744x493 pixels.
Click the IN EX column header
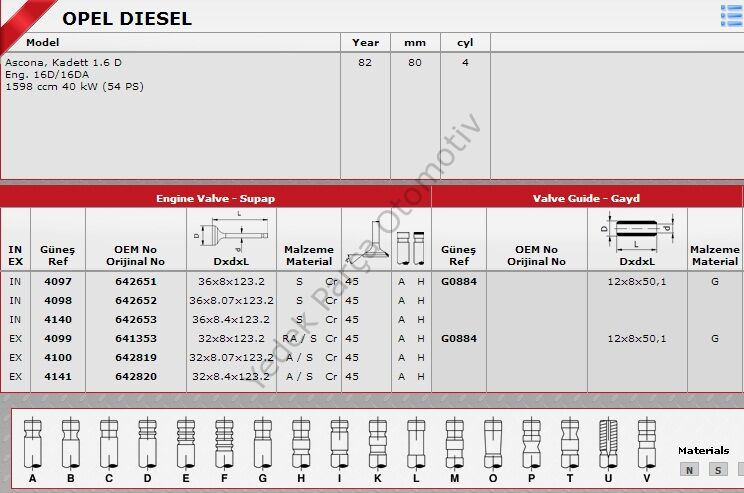click(x=15, y=255)
